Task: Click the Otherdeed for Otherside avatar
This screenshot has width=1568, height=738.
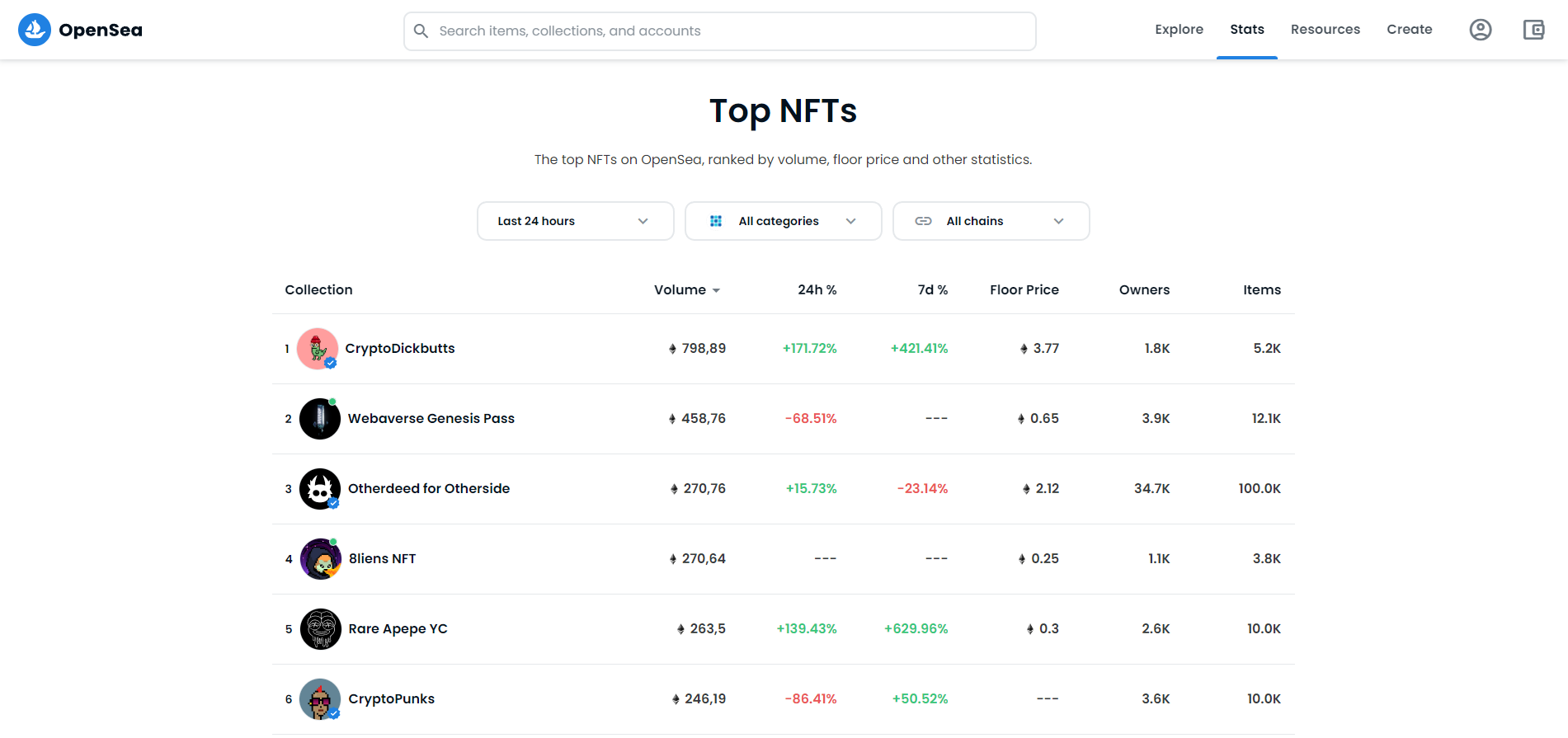Action: (x=320, y=489)
